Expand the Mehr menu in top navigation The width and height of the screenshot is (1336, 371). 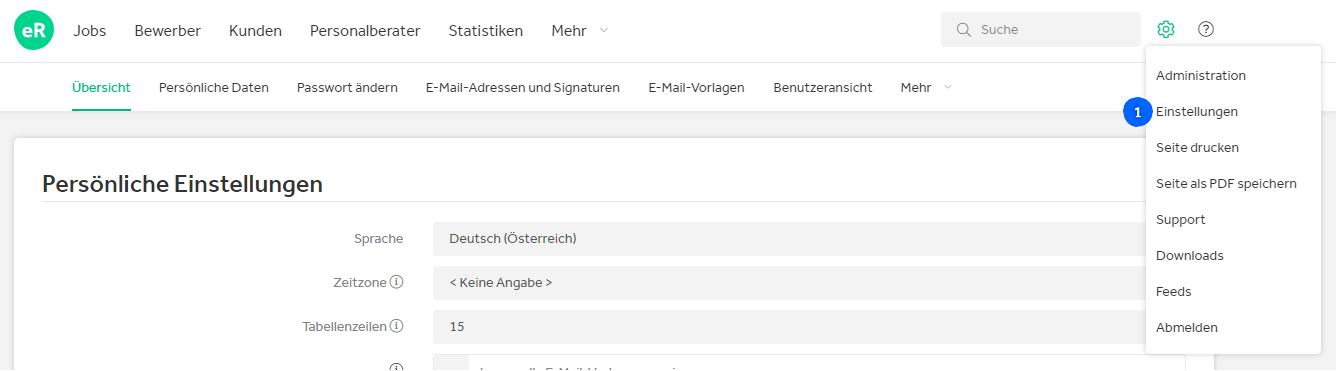(x=579, y=31)
